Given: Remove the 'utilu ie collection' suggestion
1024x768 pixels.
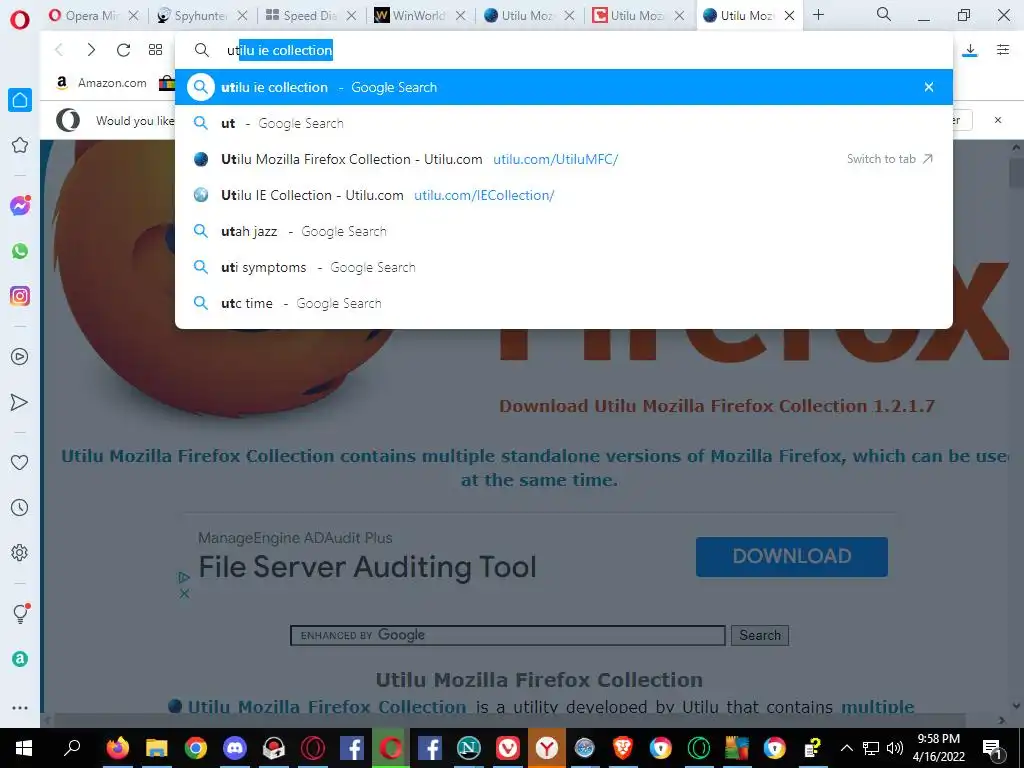Looking at the screenshot, I should click(929, 87).
